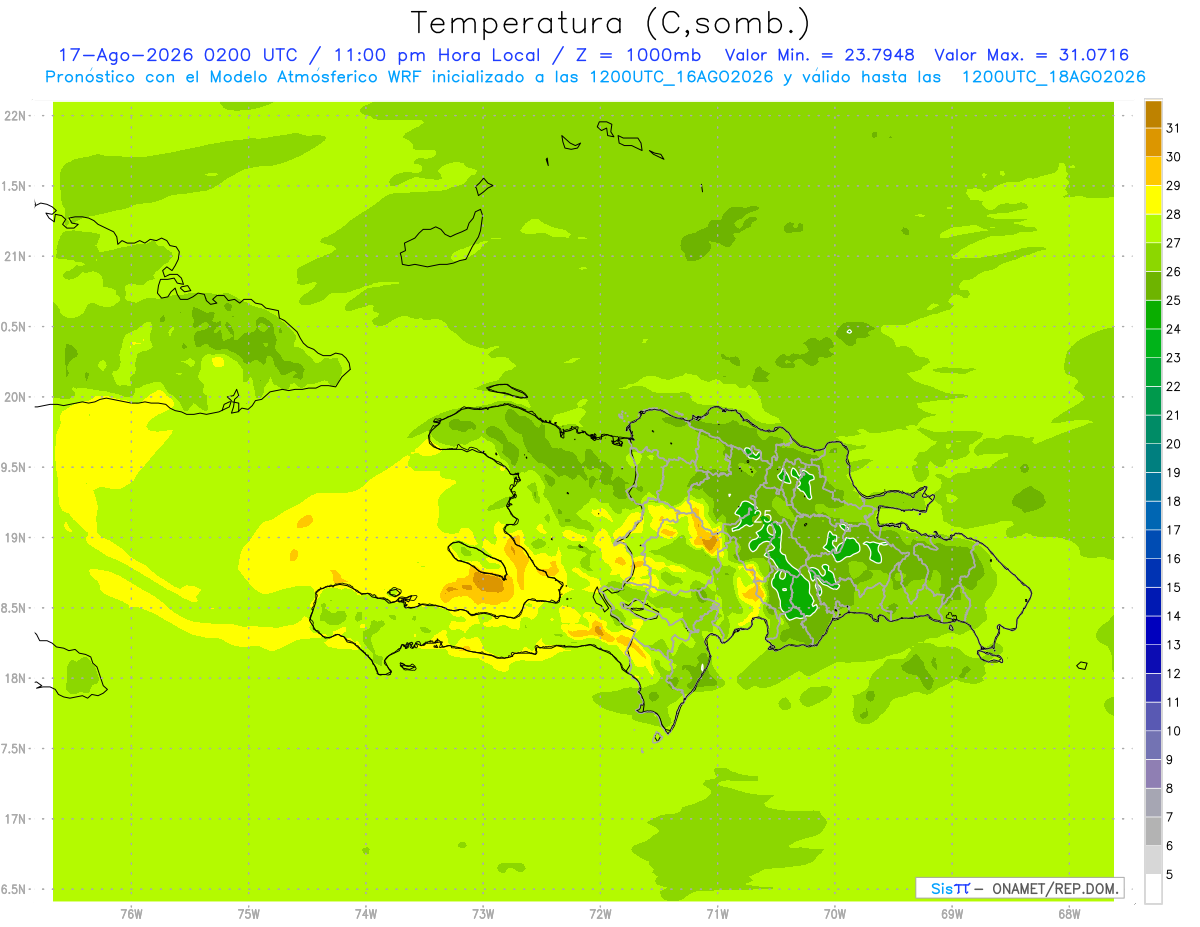Click the legend value label '10'
The height and width of the screenshot is (927, 1200).
(x=1173, y=731)
